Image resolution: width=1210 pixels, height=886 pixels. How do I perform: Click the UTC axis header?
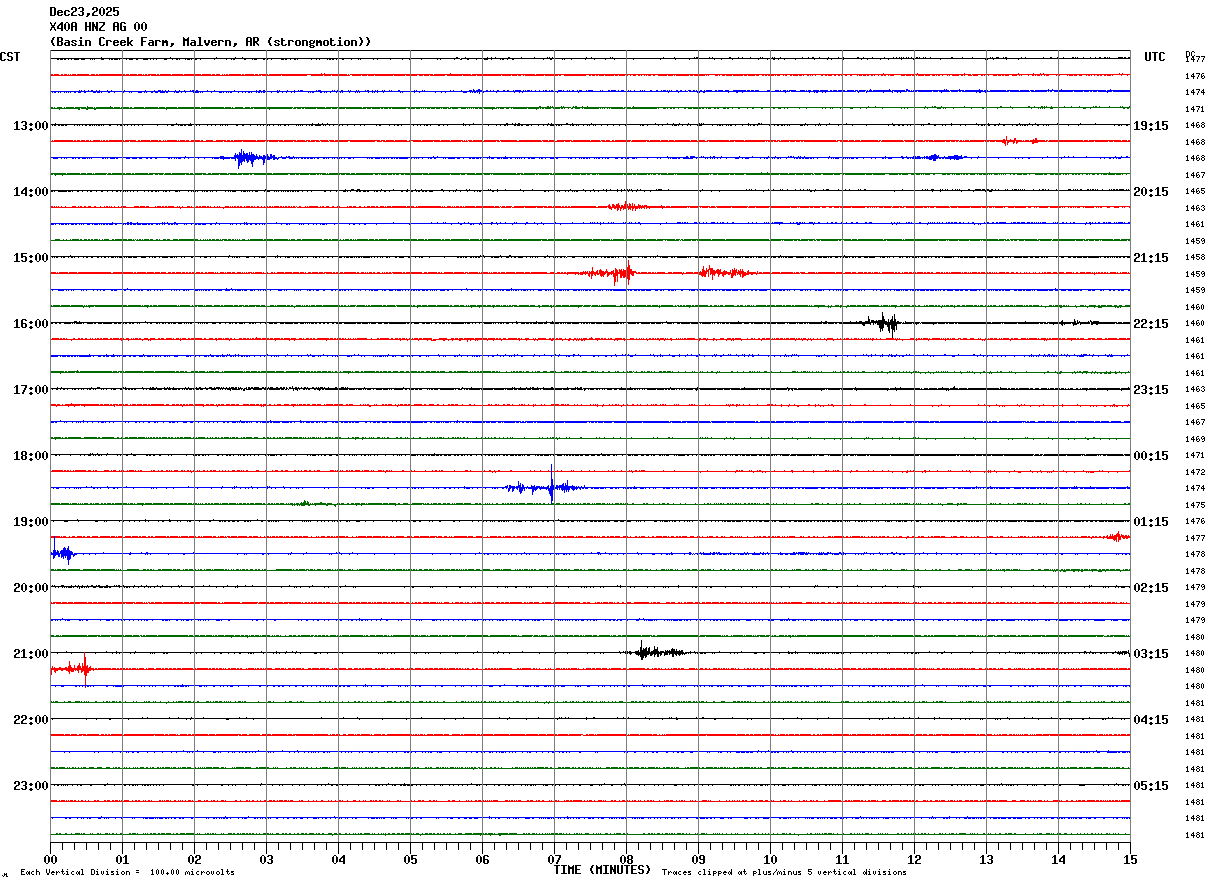tap(1155, 57)
